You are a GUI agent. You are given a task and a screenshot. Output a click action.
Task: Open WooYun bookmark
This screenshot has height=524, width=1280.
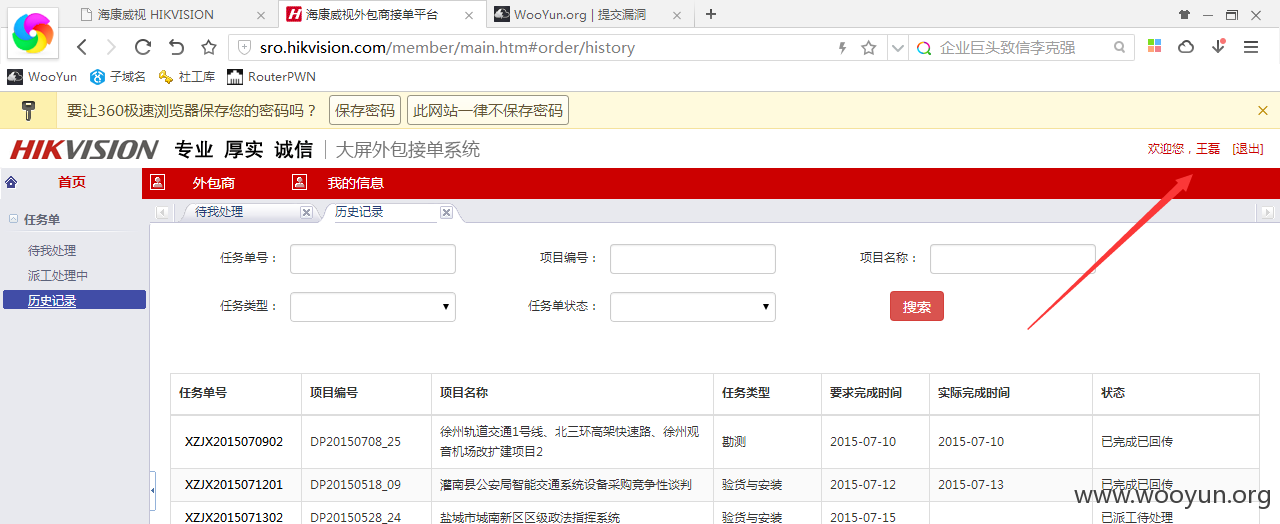42,77
